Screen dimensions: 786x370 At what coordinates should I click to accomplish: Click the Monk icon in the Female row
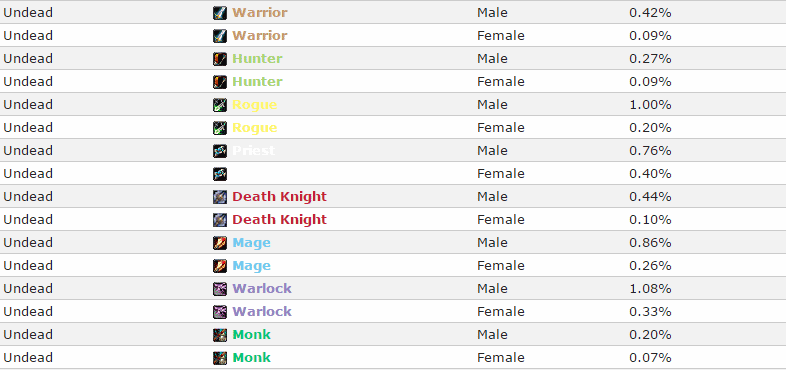(x=220, y=358)
